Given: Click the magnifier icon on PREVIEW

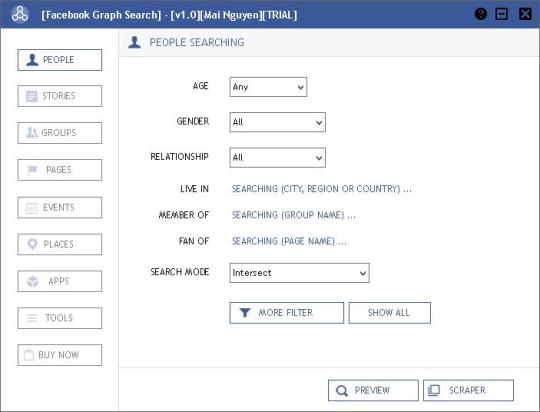Looking at the screenshot, I should coord(342,391).
